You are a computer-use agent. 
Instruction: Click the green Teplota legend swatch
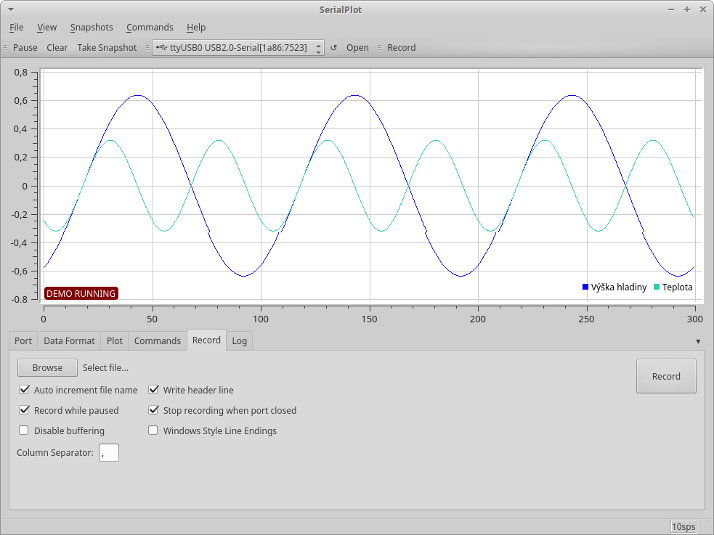(x=657, y=287)
